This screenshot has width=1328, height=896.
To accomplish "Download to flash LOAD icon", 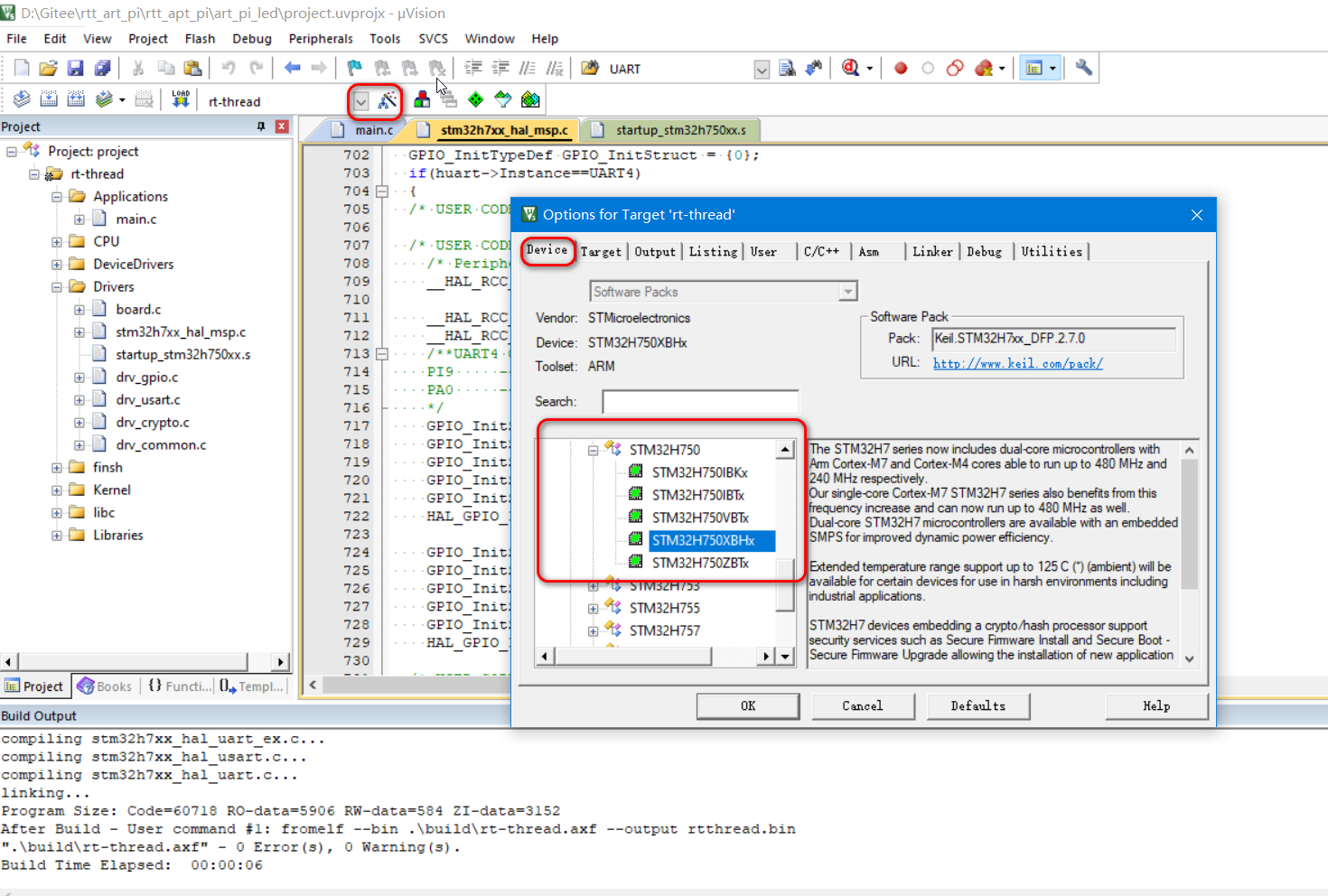I will coord(181,99).
